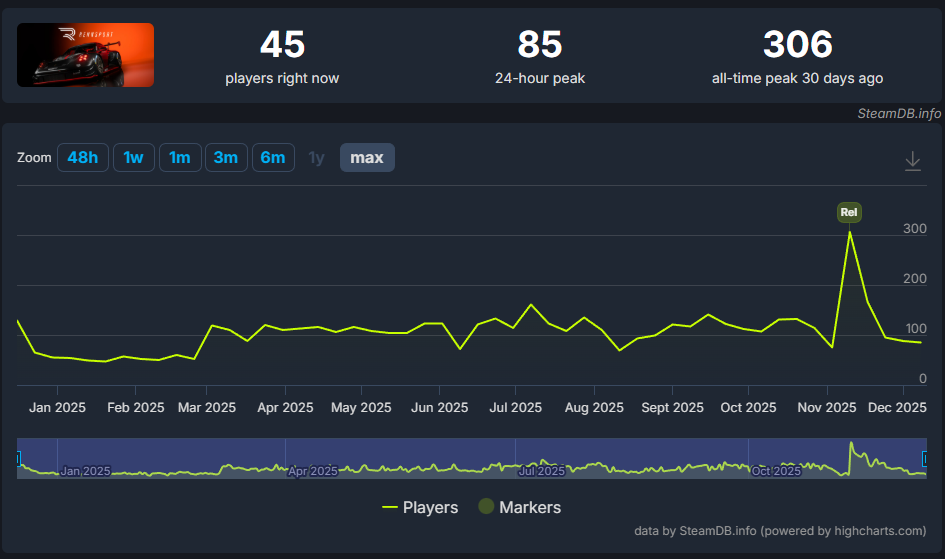Click the greyed-out 1y zoom button

[316, 158]
